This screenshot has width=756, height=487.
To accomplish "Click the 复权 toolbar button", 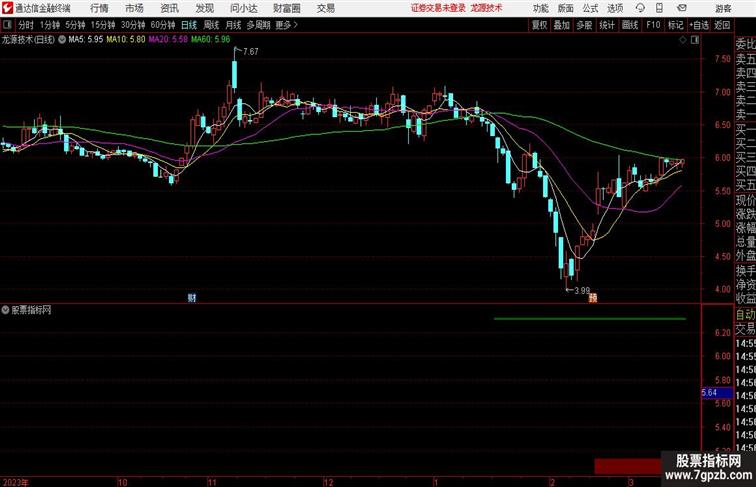I will click(x=540, y=25).
